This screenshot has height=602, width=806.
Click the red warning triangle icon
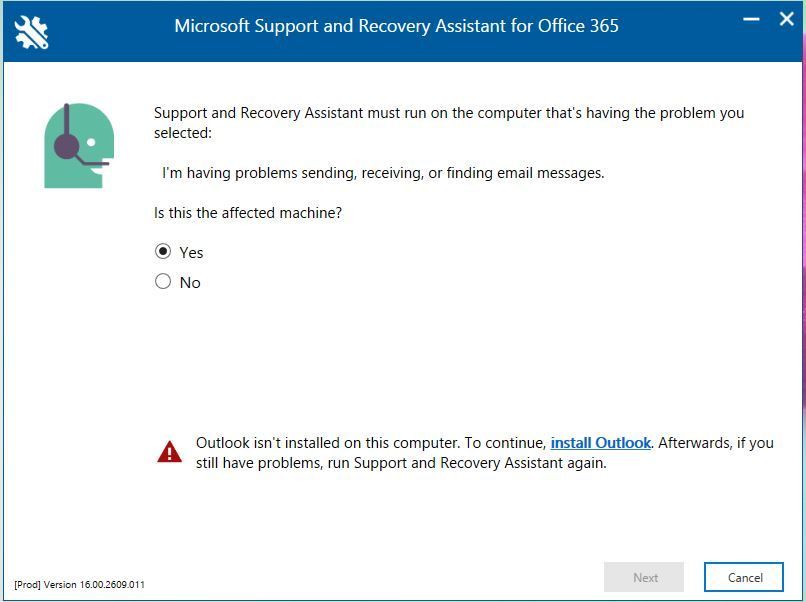click(169, 452)
